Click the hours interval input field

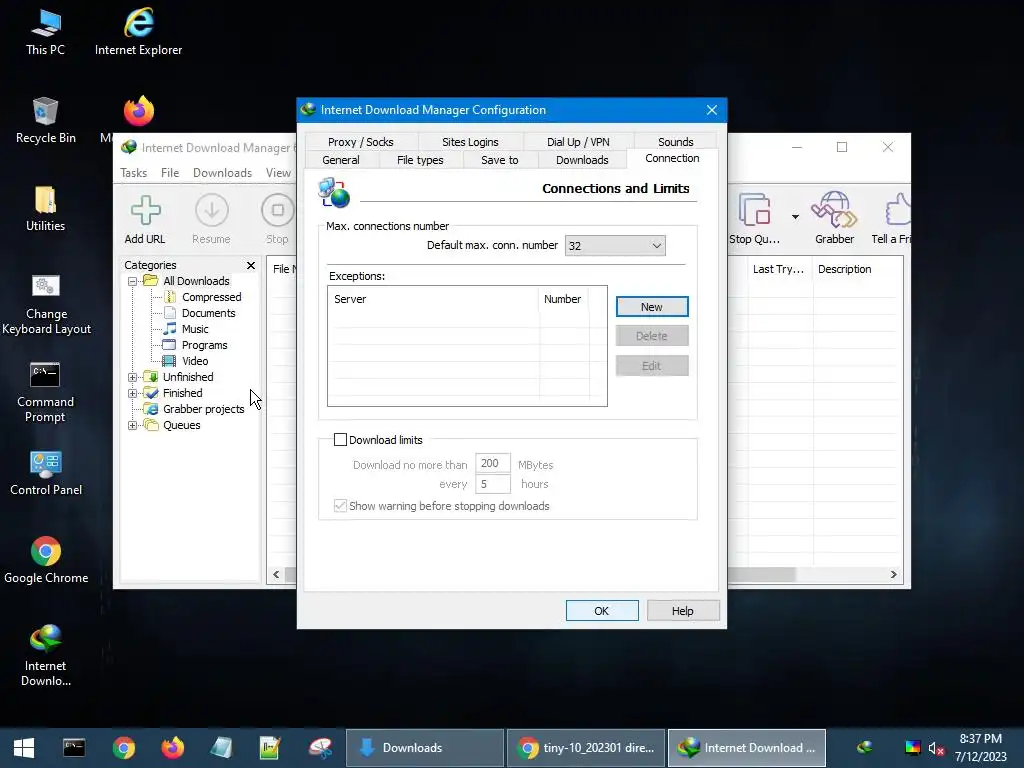pos(492,484)
